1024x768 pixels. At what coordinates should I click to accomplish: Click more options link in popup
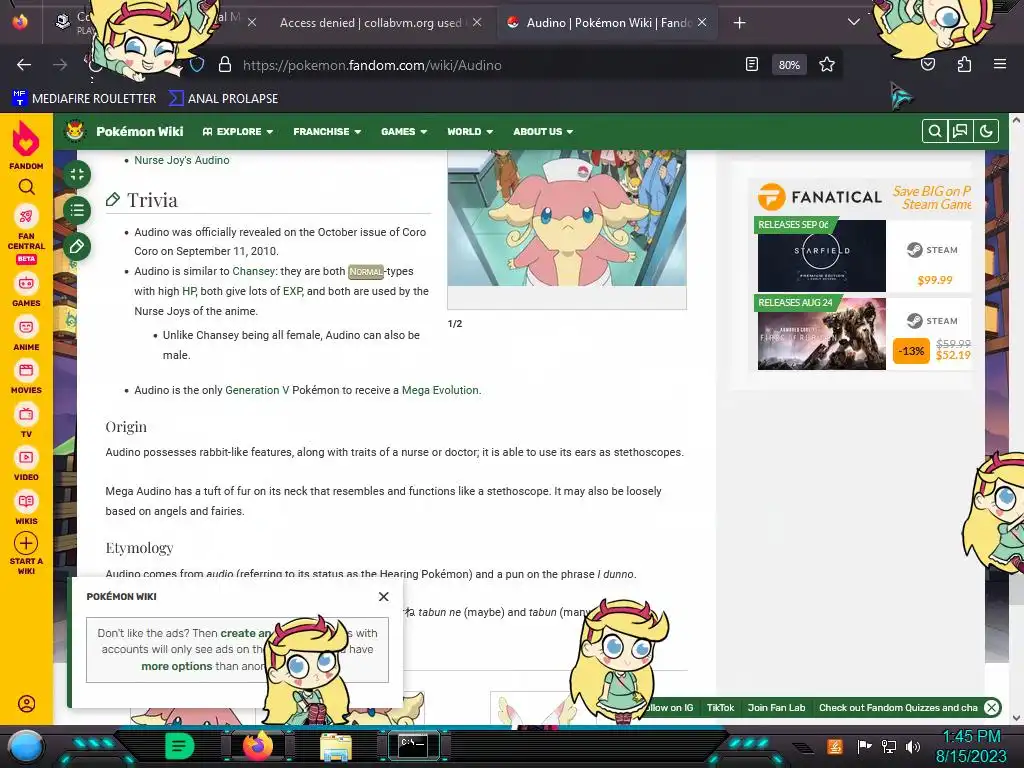pos(177,666)
